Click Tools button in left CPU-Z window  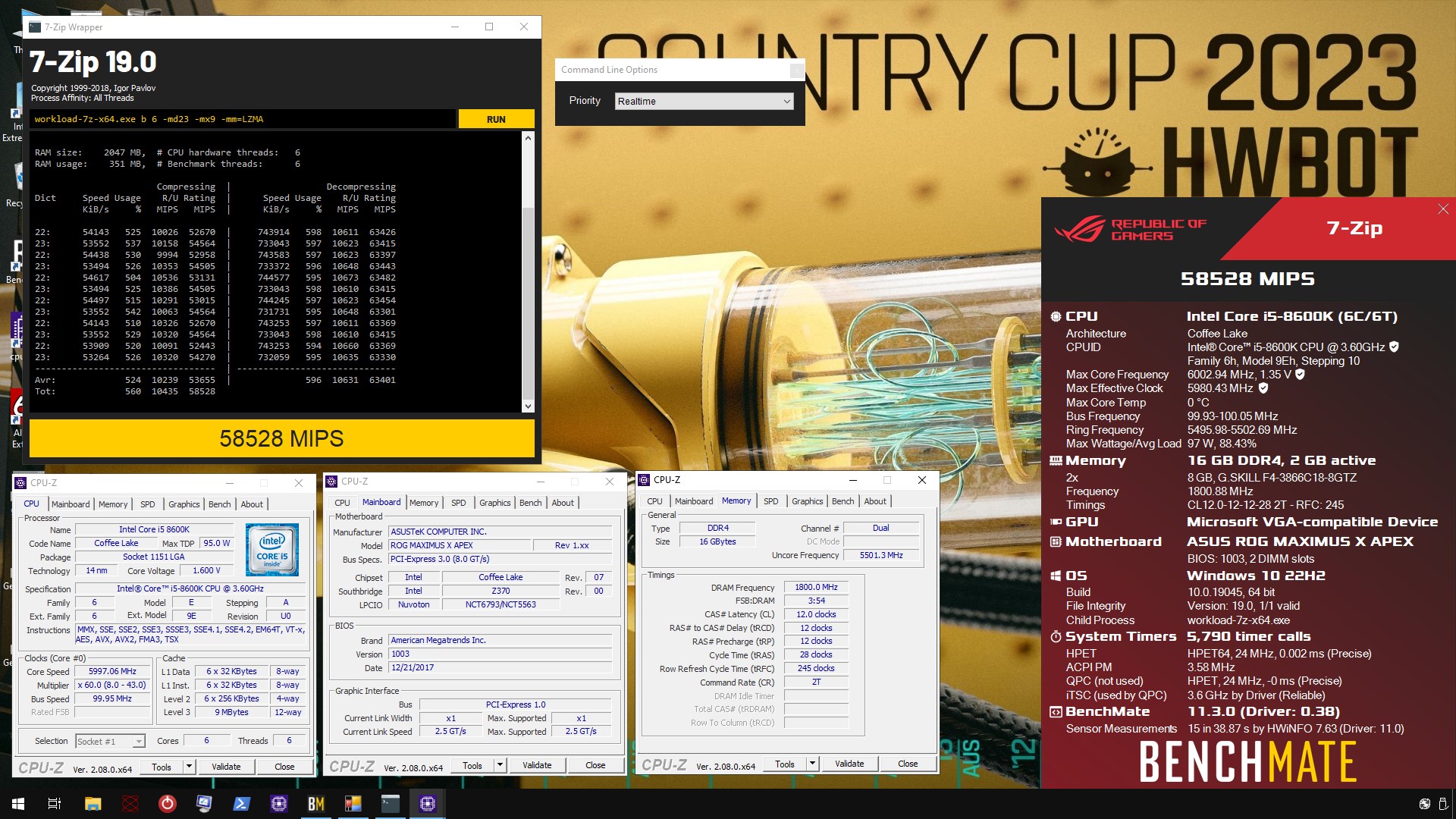point(162,767)
